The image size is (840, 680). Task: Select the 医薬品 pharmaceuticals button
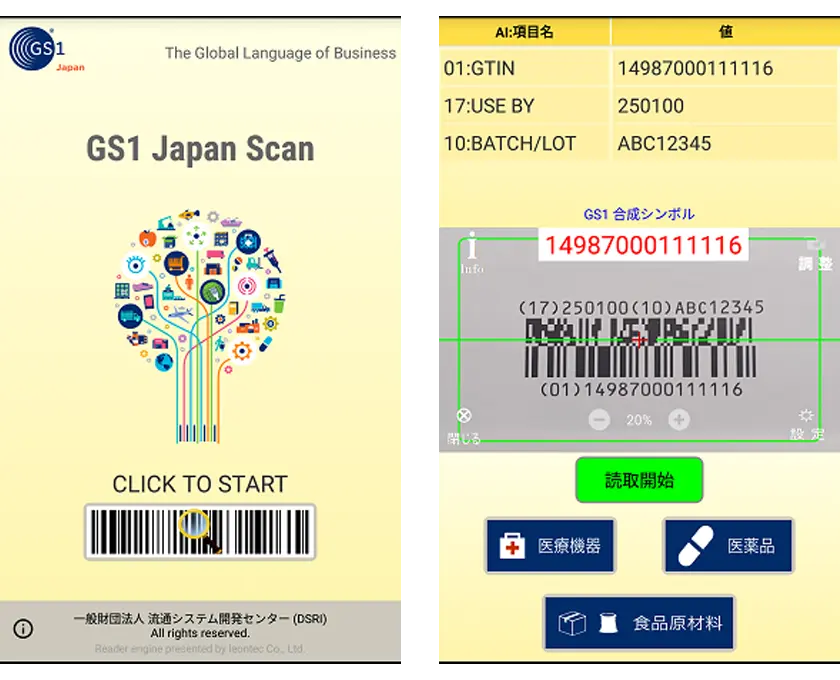[x=728, y=546]
